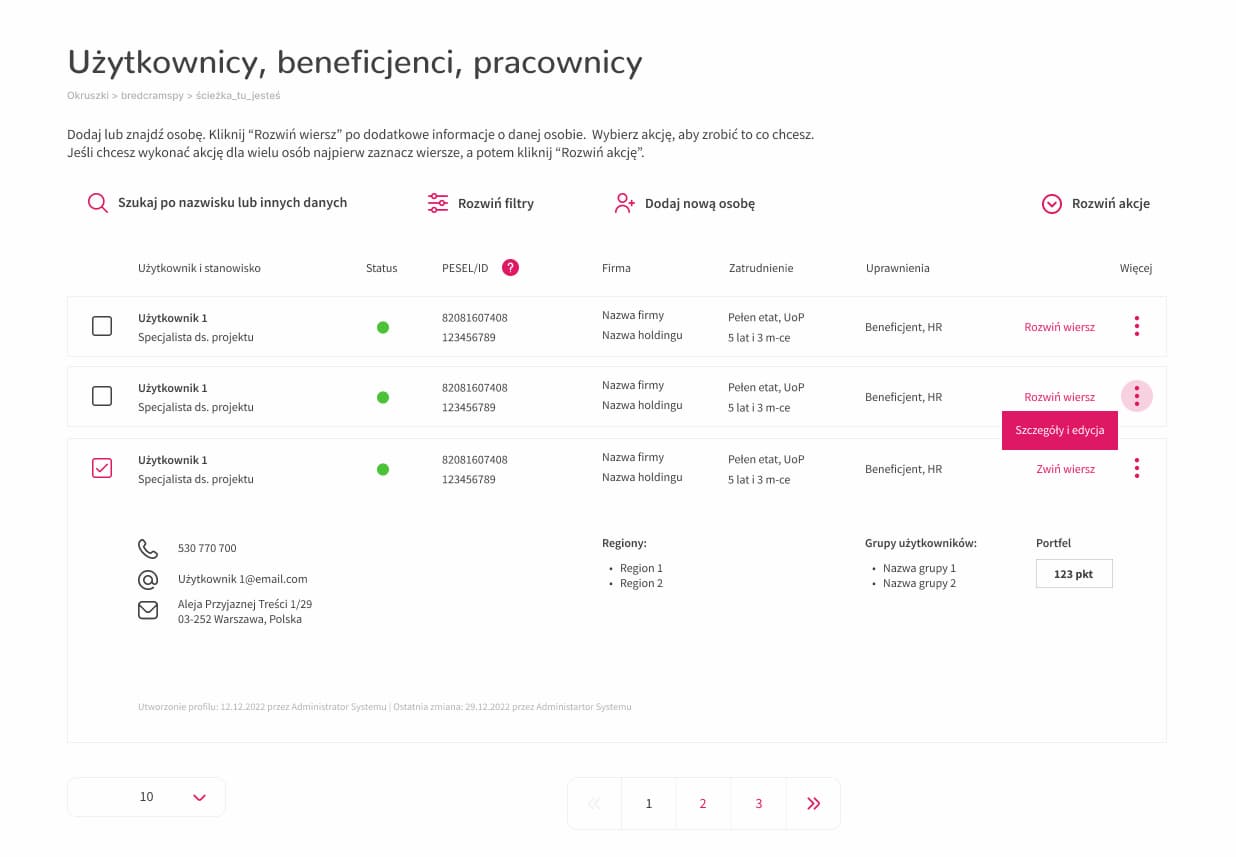The image size is (1236, 857).
Task: Tick the checkbox in the first user row
Action: (x=102, y=326)
